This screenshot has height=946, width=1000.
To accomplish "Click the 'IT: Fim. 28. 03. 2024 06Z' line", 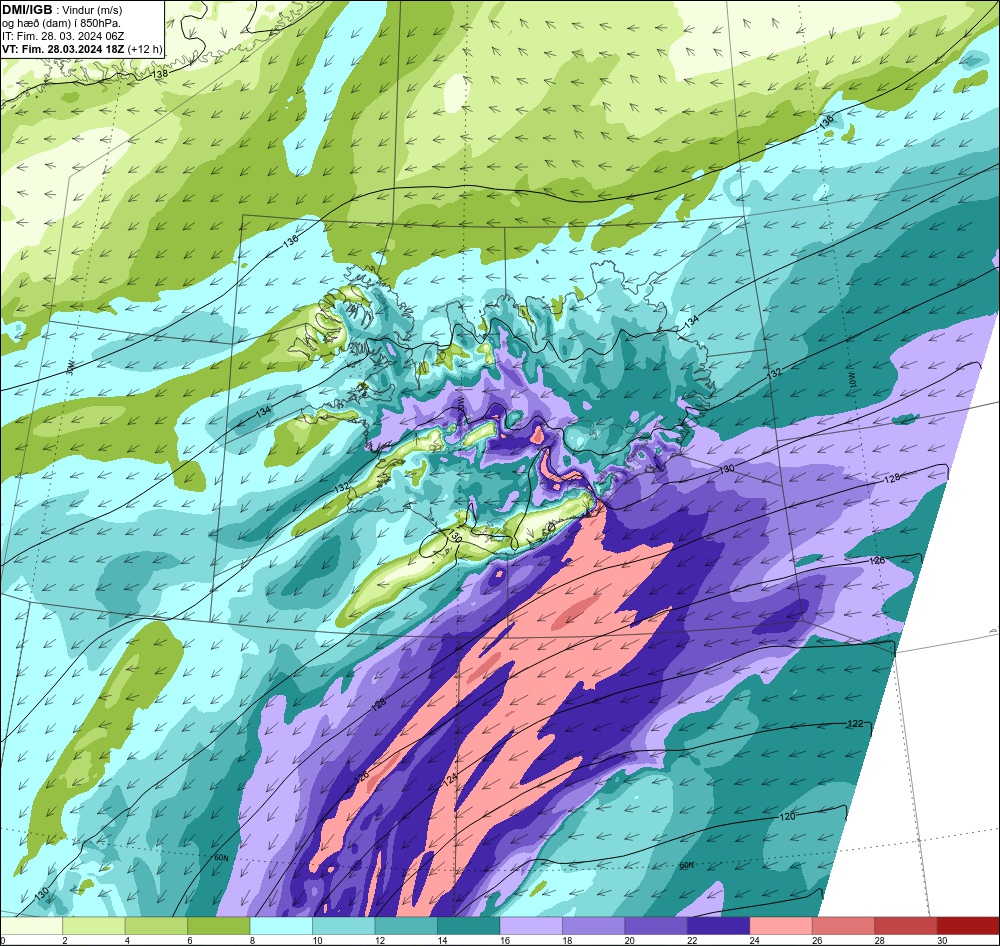I will click(x=63, y=36).
